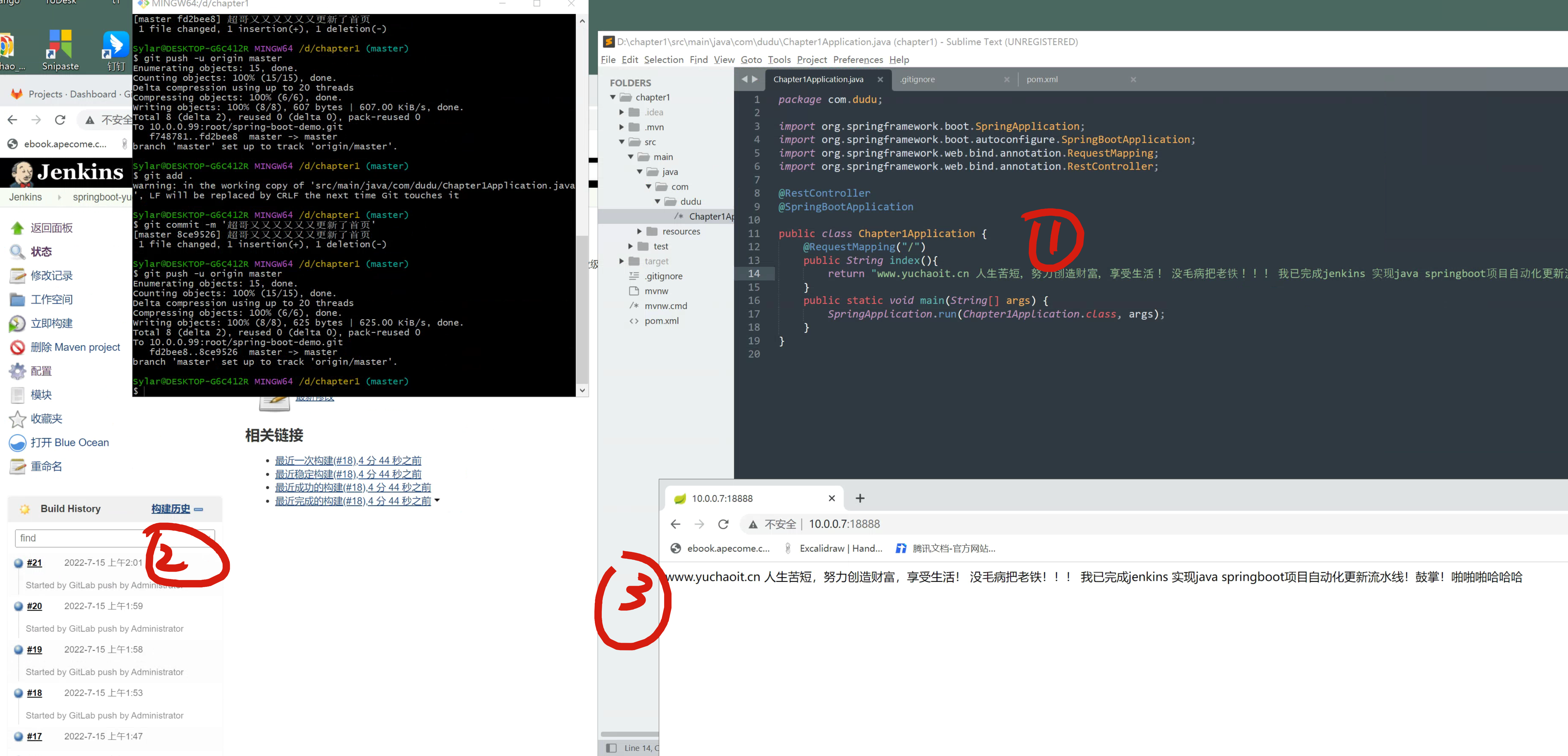The image size is (1568, 756).
Task: Open build #21 link
Action: click(34, 562)
